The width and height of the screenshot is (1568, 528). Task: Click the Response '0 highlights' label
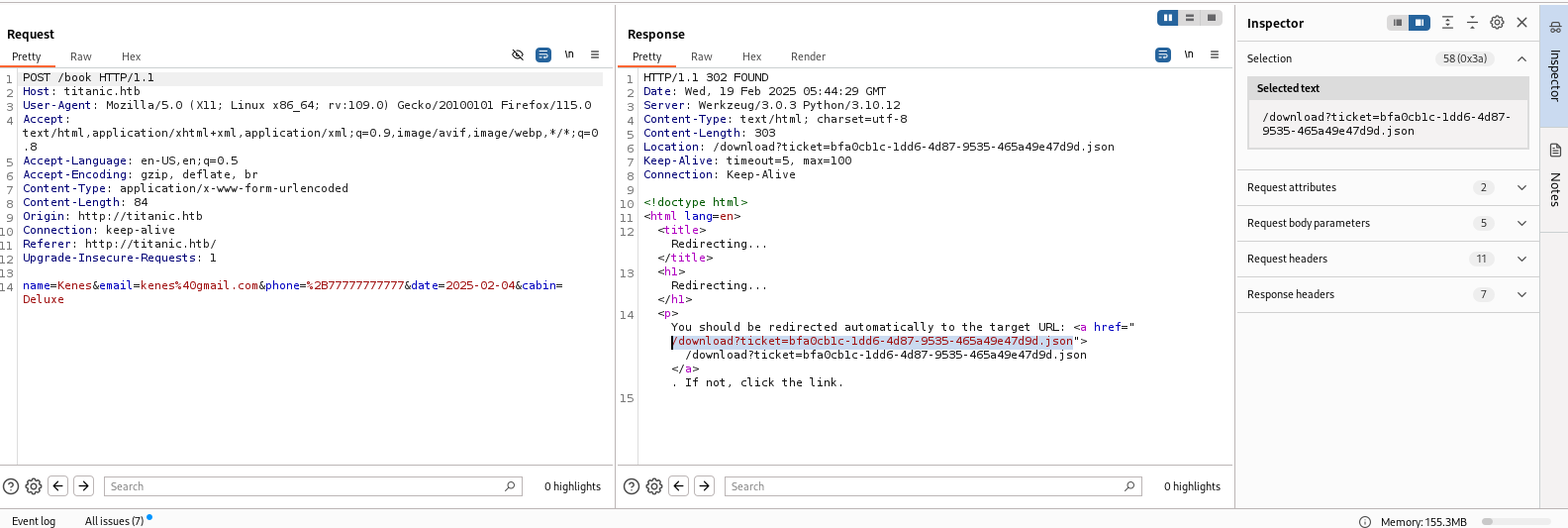point(1192,486)
